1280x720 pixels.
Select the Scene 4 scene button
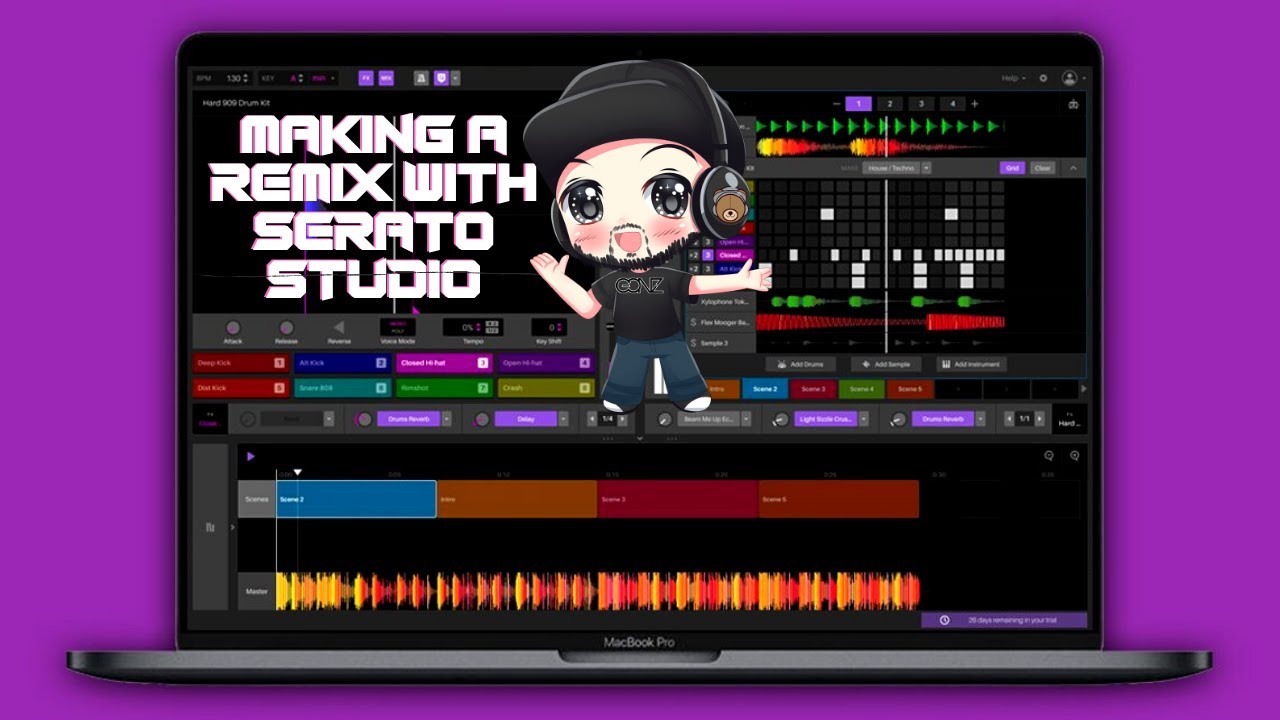[x=861, y=389]
